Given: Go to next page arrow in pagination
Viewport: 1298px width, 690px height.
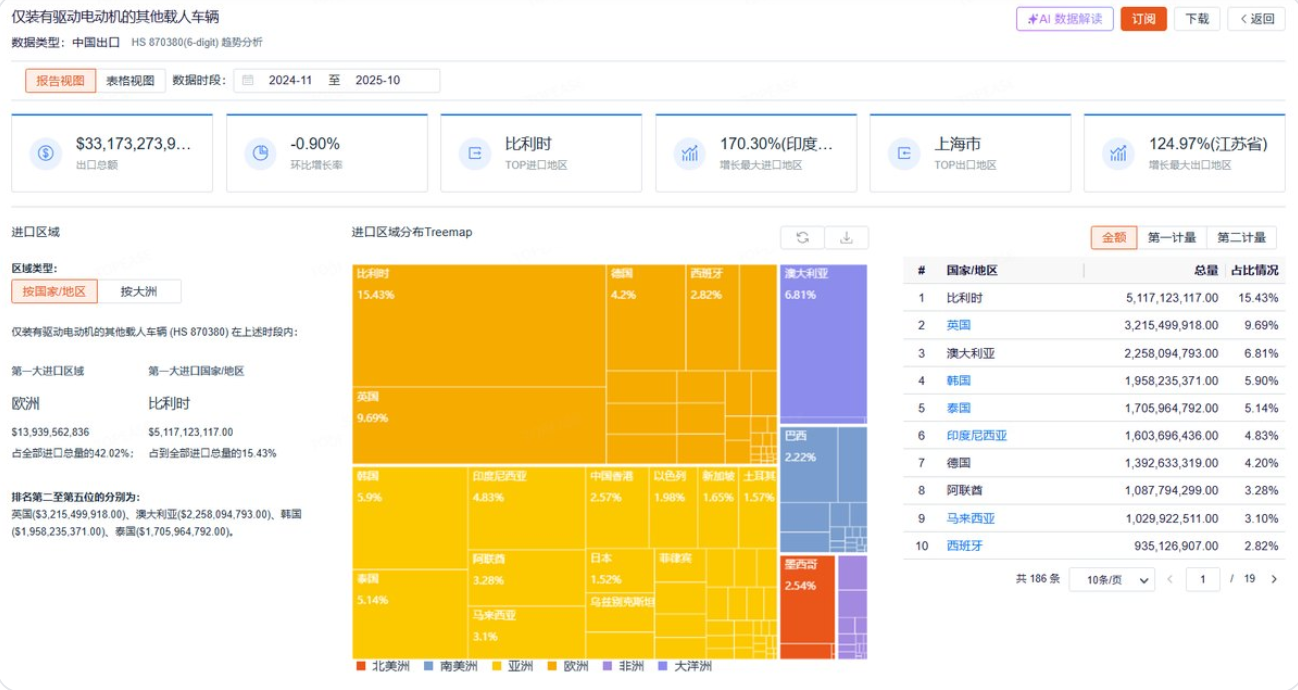Looking at the screenshot, I should (1274, 579).
